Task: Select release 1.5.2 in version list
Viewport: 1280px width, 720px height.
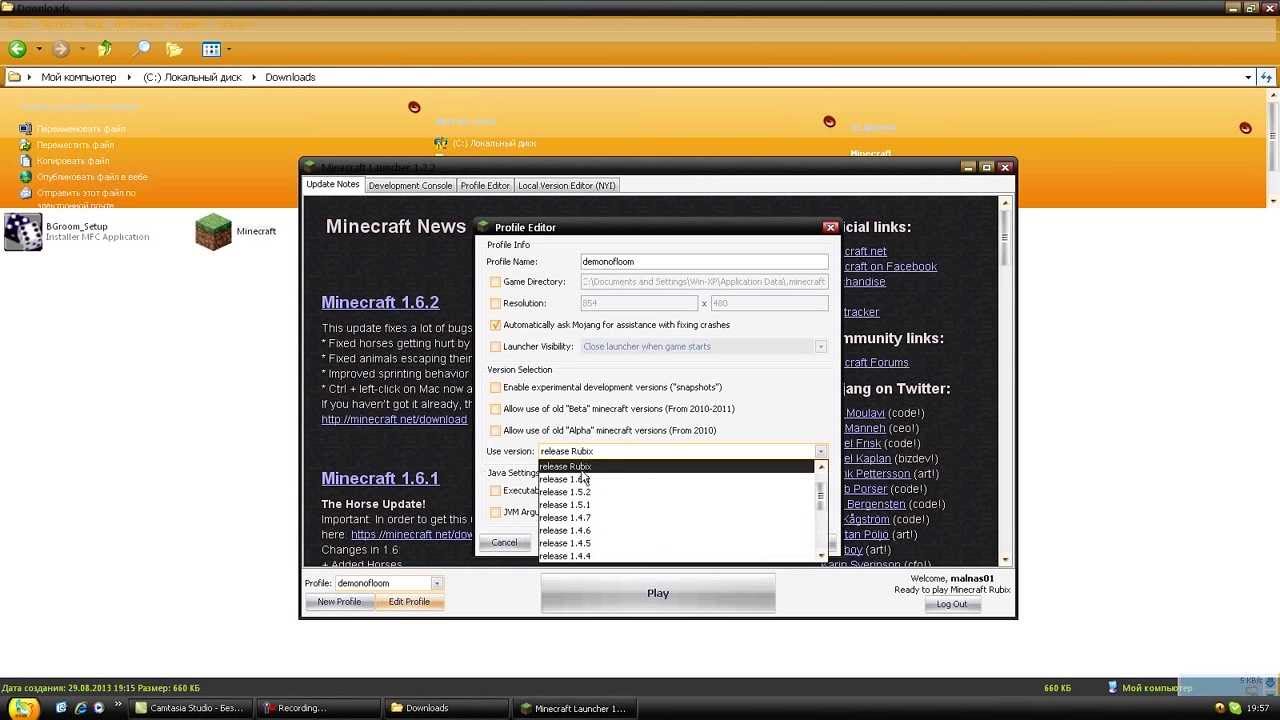Action: (677, 492)
